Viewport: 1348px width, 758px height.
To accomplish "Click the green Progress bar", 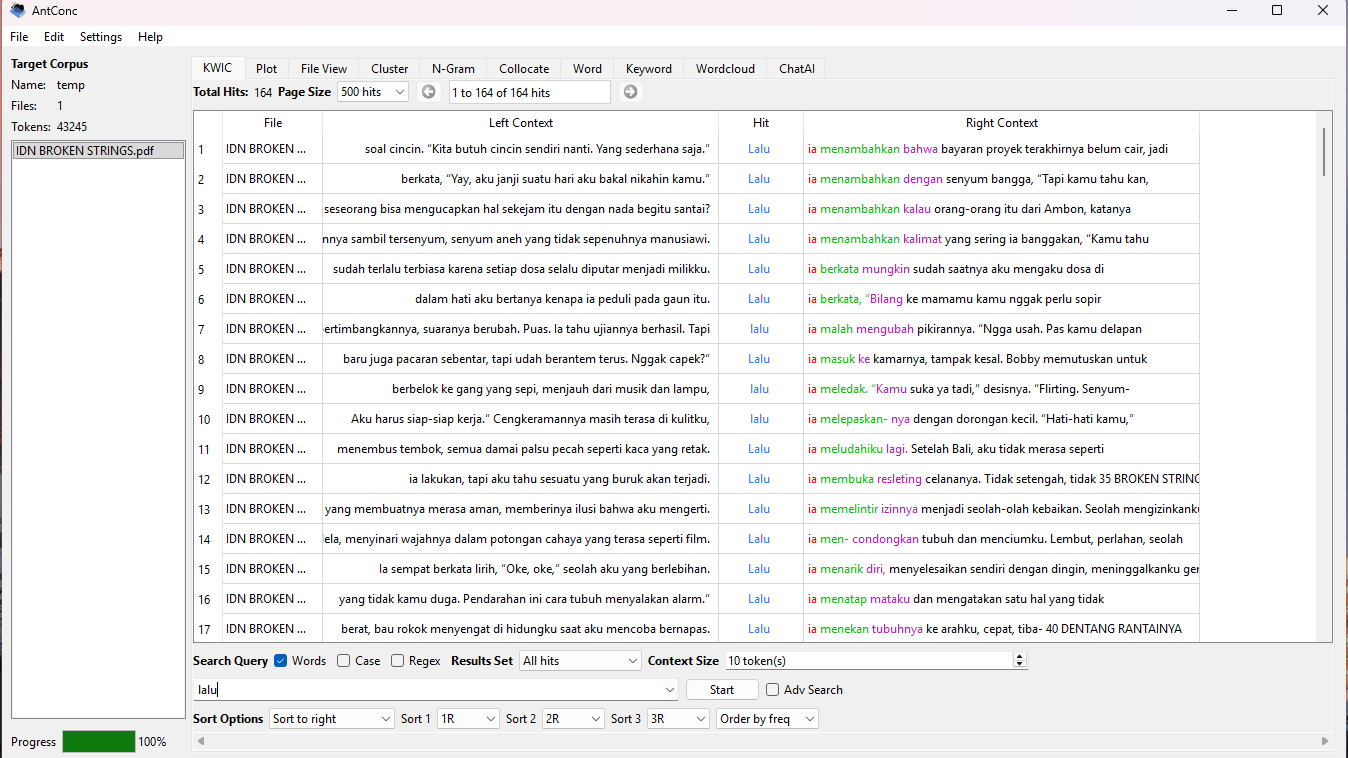I will 98,741.
